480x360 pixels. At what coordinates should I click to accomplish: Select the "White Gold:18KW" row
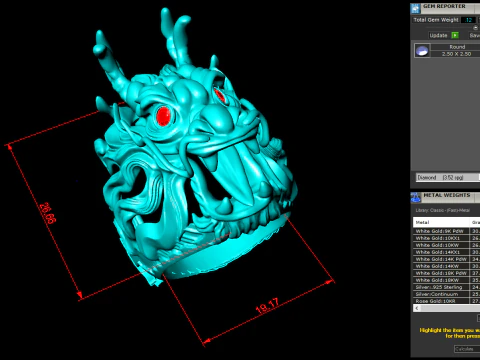click(447, 280)
